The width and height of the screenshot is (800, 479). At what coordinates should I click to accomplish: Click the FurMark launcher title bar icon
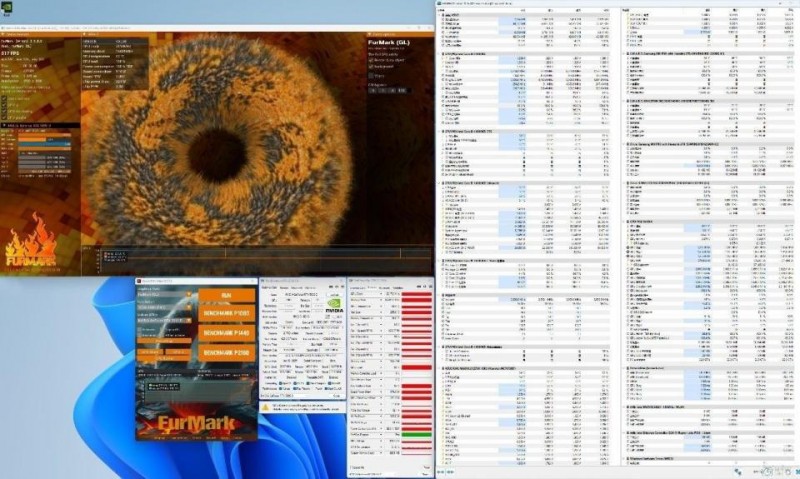click(139, 282)
